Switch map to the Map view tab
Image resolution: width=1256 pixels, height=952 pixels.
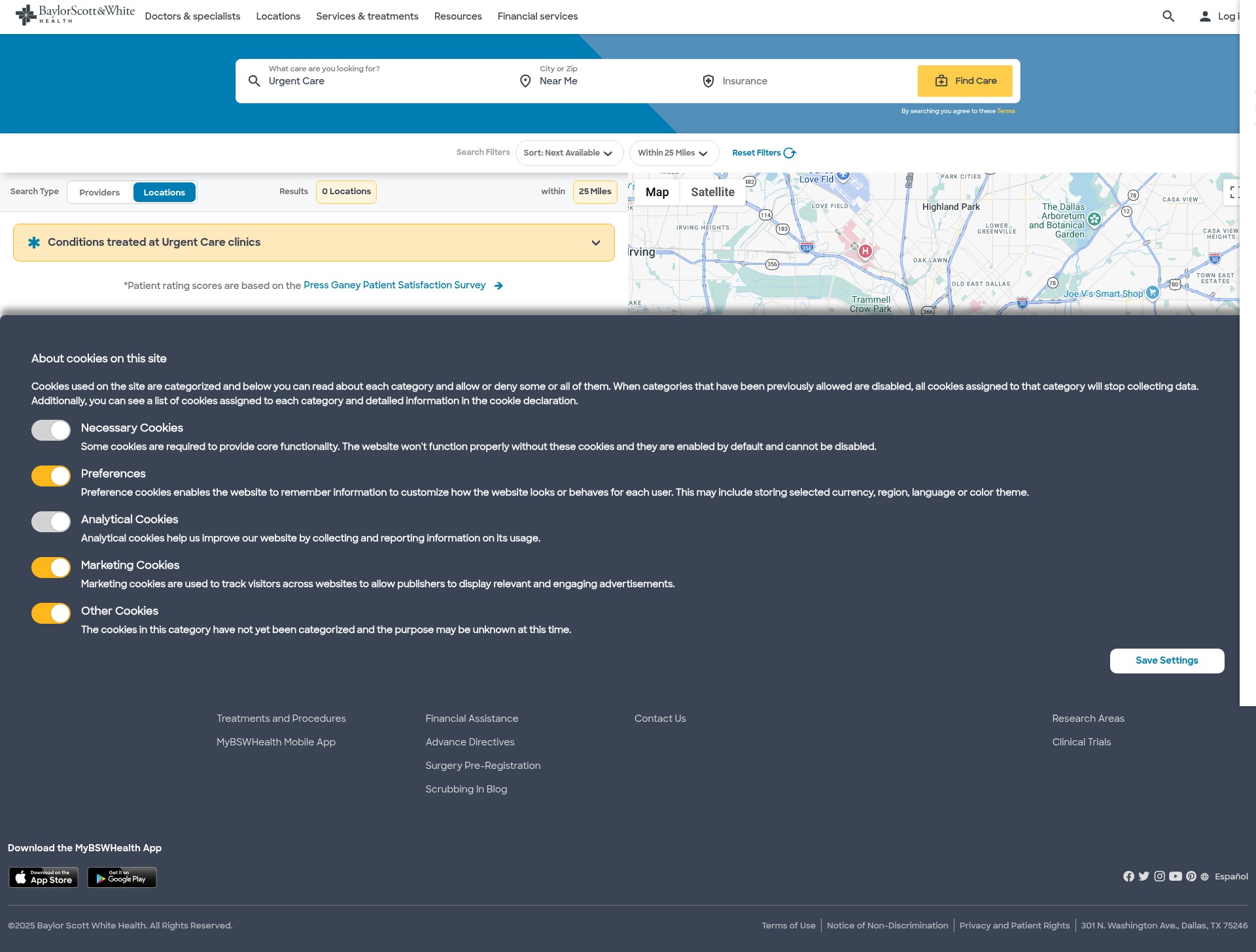point(657,192)
